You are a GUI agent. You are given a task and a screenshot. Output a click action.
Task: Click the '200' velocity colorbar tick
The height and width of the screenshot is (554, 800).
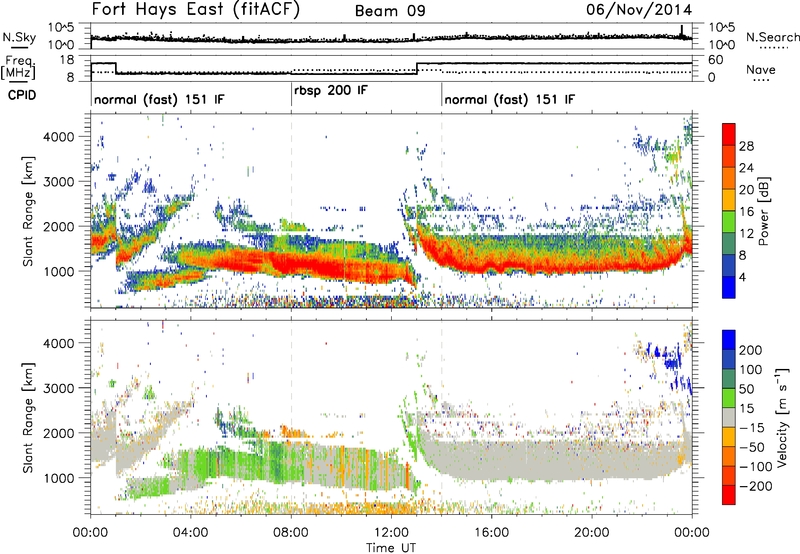[751, 350]
